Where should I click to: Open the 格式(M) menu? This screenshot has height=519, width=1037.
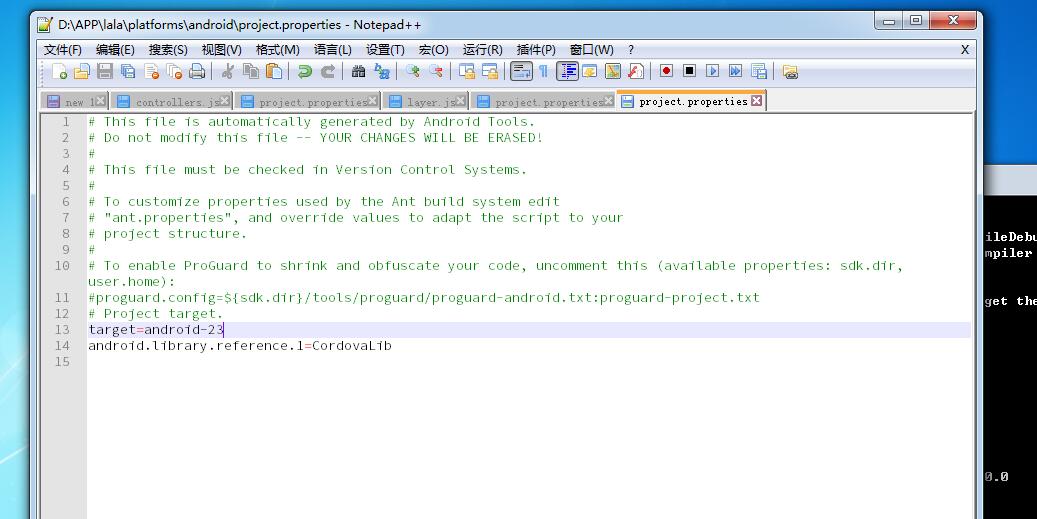[278, 50]
